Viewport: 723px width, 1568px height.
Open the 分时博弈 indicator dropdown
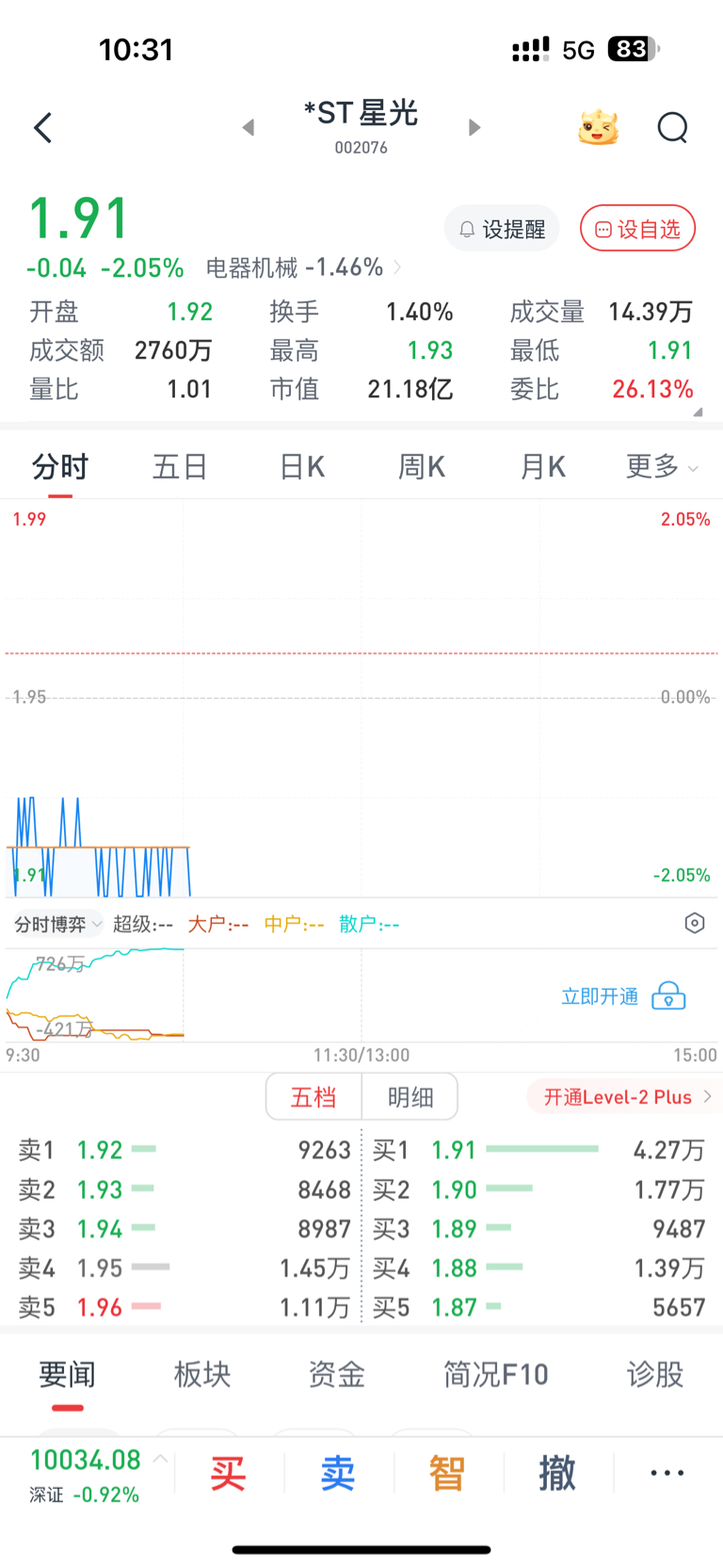(57, 924)
